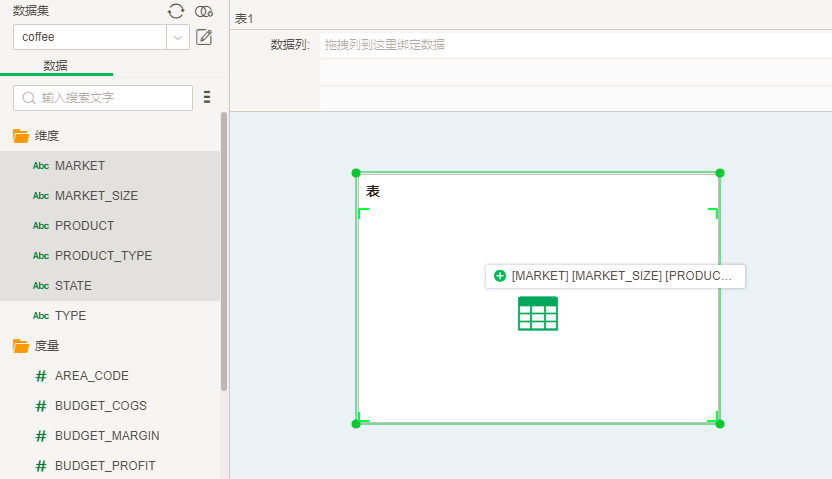This screenshot has width=832, height=479.
Task: Open the coffee dataset dropdown
Action: (178, 38)
